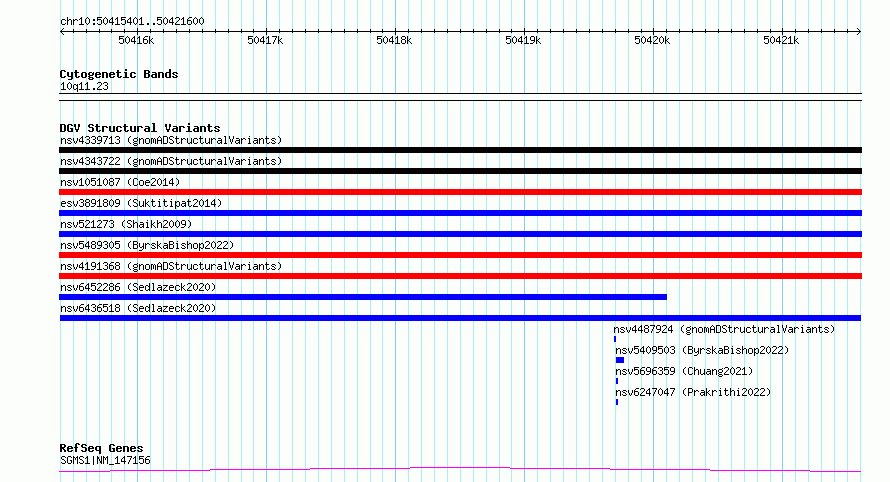Click the 10q11.23 cytogenetic band bar

coord(460,97)
